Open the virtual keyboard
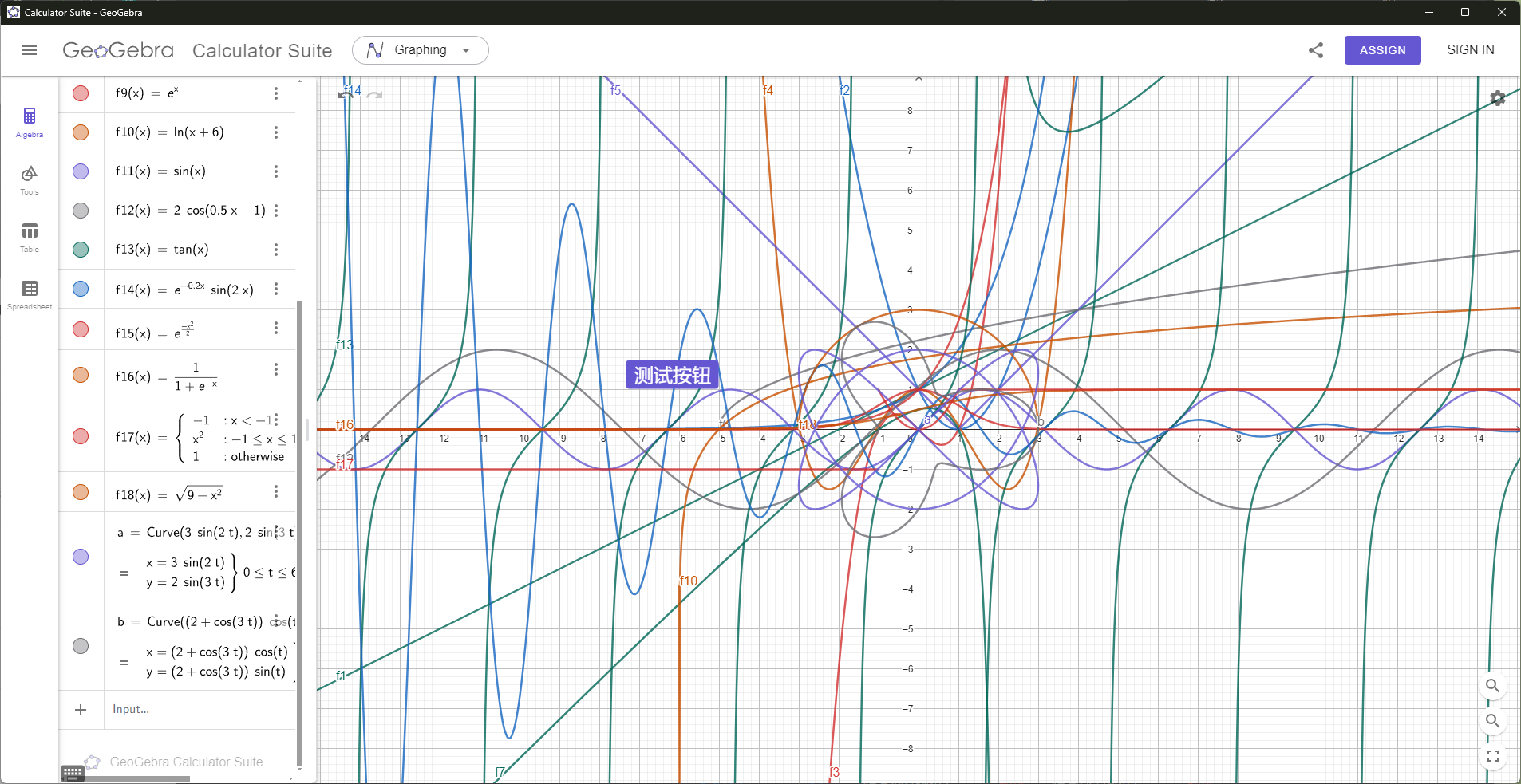 (73, 773)
